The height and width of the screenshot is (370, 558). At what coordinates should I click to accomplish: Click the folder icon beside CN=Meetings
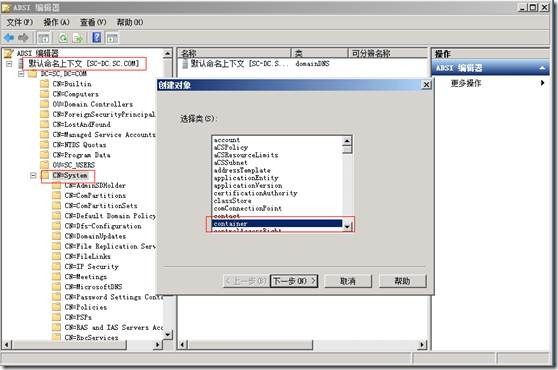point(57,277)
